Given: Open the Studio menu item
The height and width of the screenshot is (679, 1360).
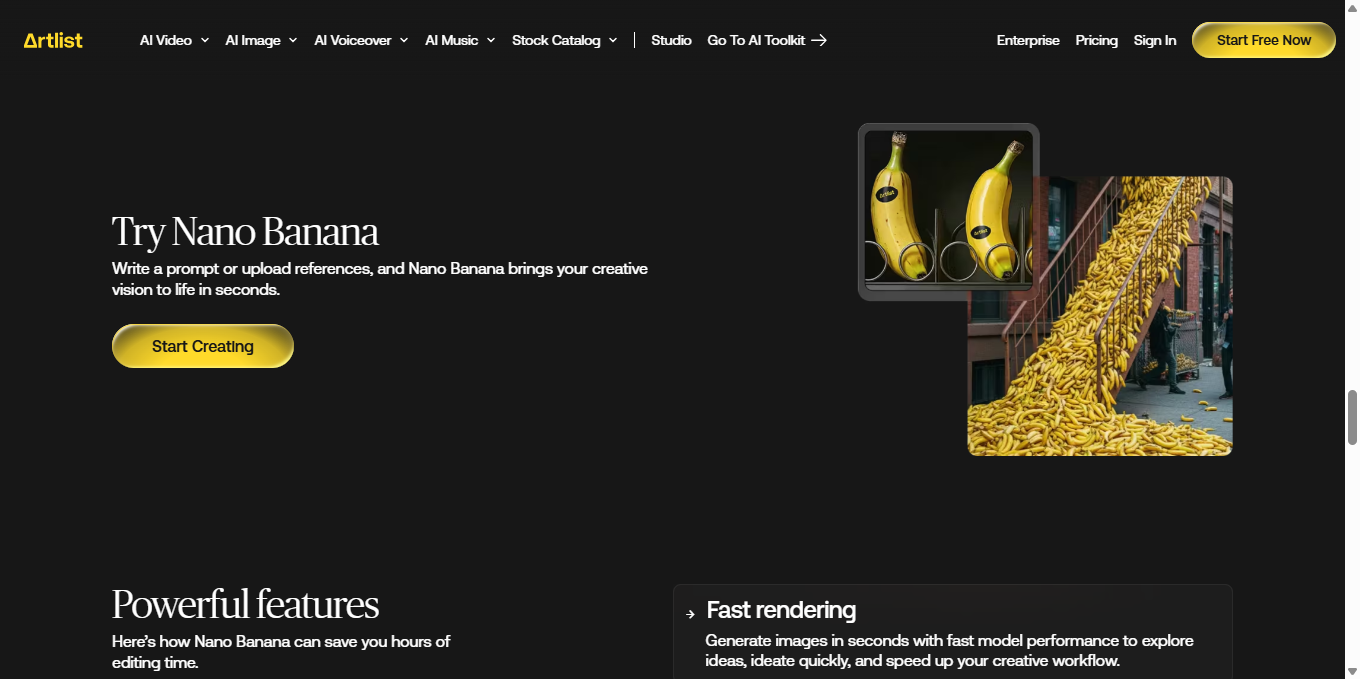Looking at the screenshot, I should [x=671, y=40].
